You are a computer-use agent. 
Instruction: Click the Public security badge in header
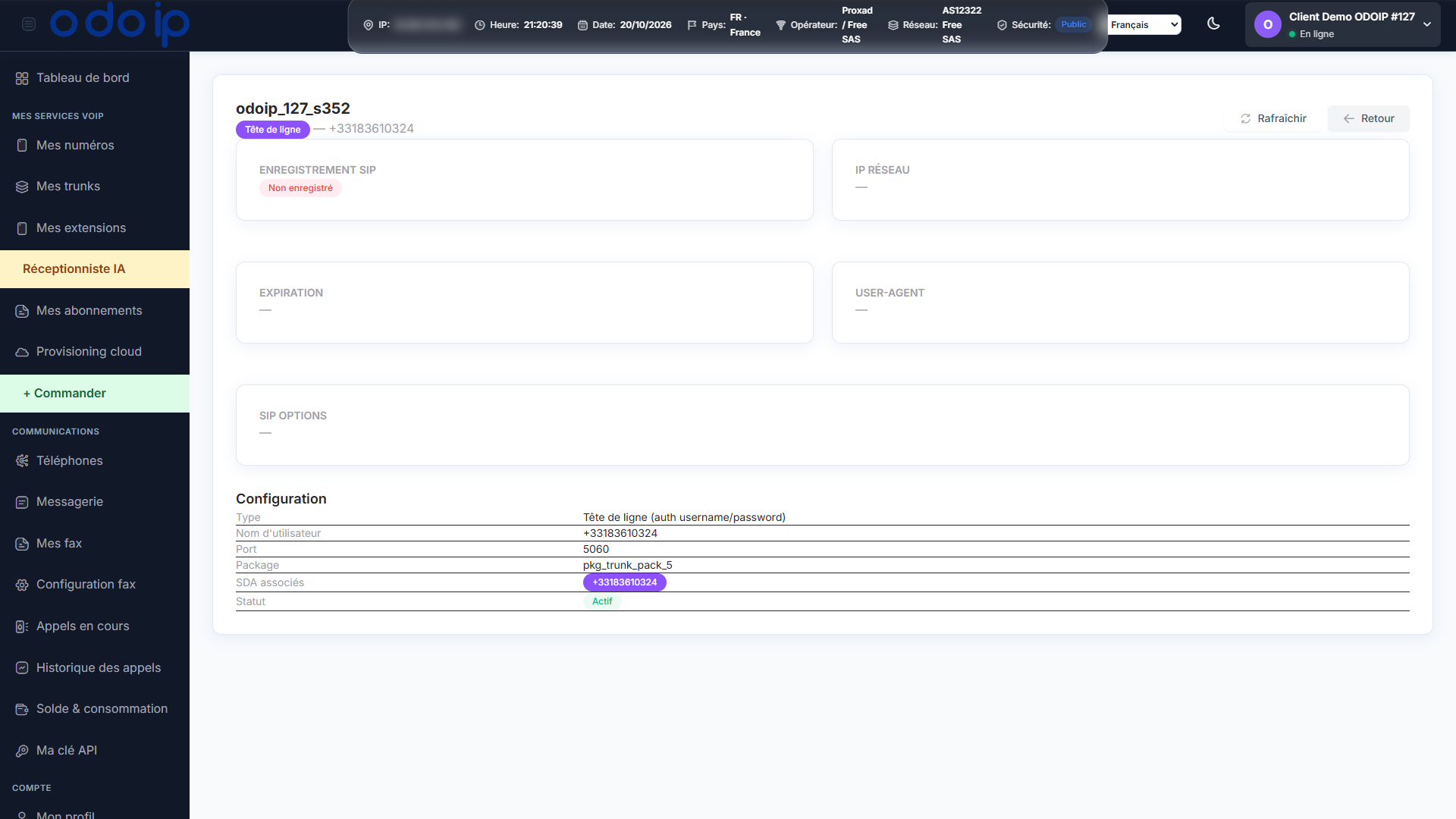click(x=1073, y=24)
